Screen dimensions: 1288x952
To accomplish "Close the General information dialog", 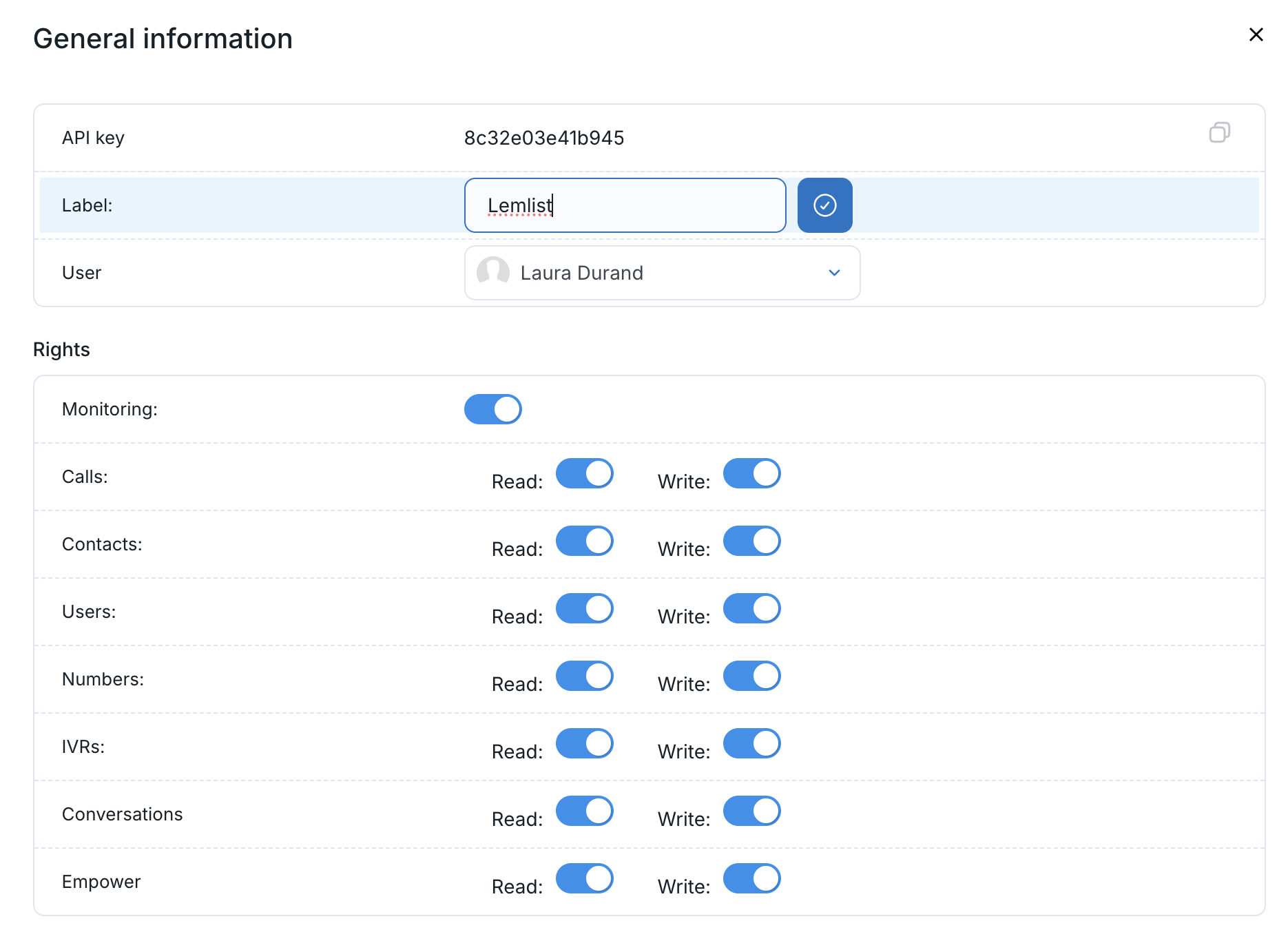I will pos(1256,34).
